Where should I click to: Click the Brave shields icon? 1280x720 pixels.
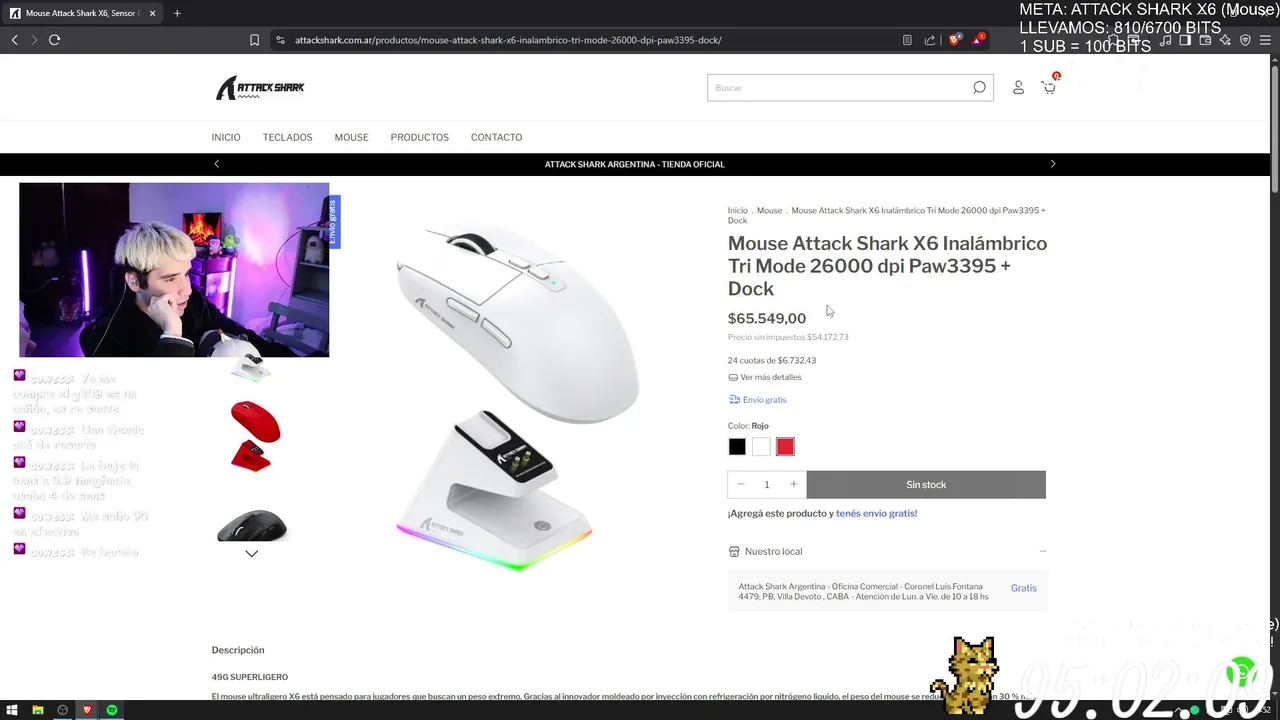[x=954, y=40]
